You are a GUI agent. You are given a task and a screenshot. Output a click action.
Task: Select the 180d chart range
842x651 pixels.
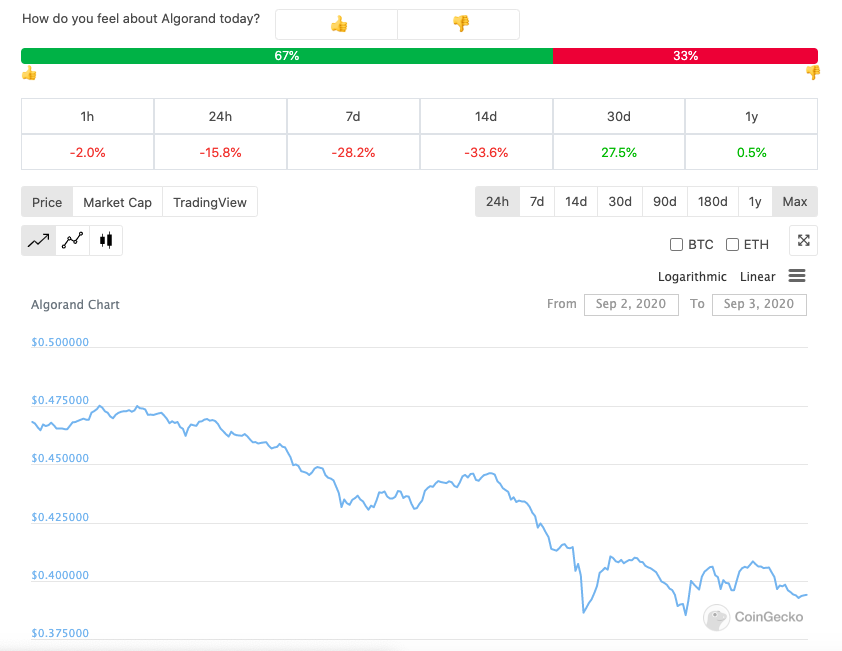(713, 201)
